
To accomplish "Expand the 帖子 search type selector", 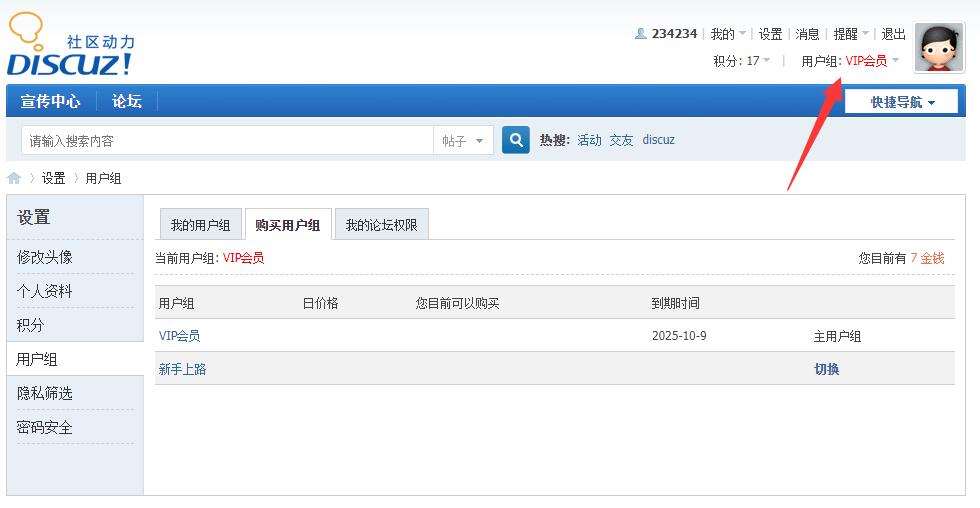I will pos(464,141).
